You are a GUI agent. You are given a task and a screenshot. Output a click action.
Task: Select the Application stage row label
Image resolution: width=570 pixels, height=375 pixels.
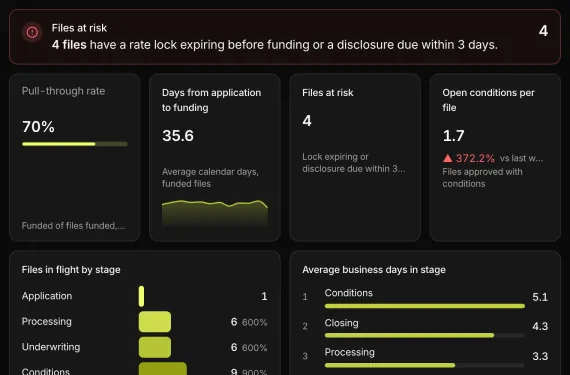coord(47,296)
